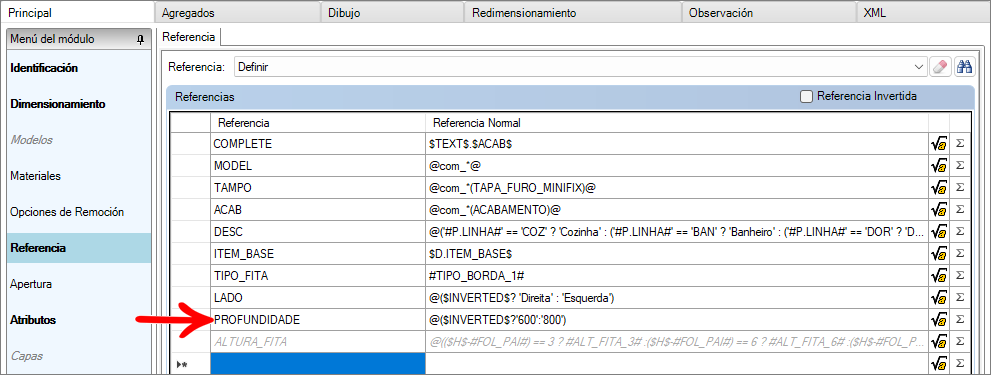Select the MODEL reference cell
This screenshot has width=991, height=375.
point(318,166)
